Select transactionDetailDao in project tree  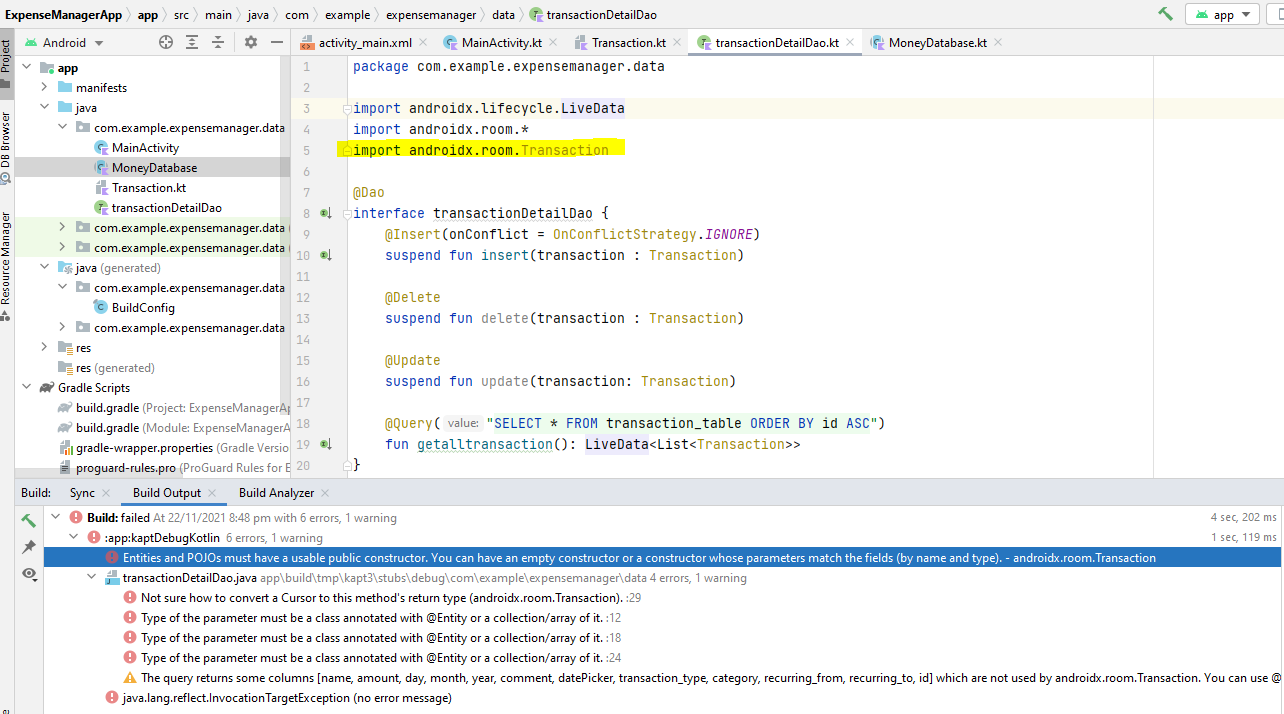point(166,208)
